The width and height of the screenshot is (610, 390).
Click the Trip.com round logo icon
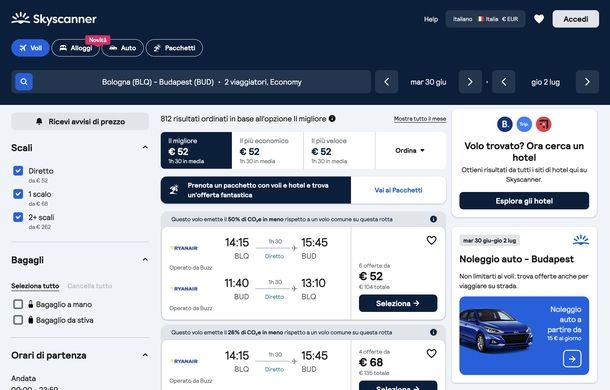(x=524, y=124)
